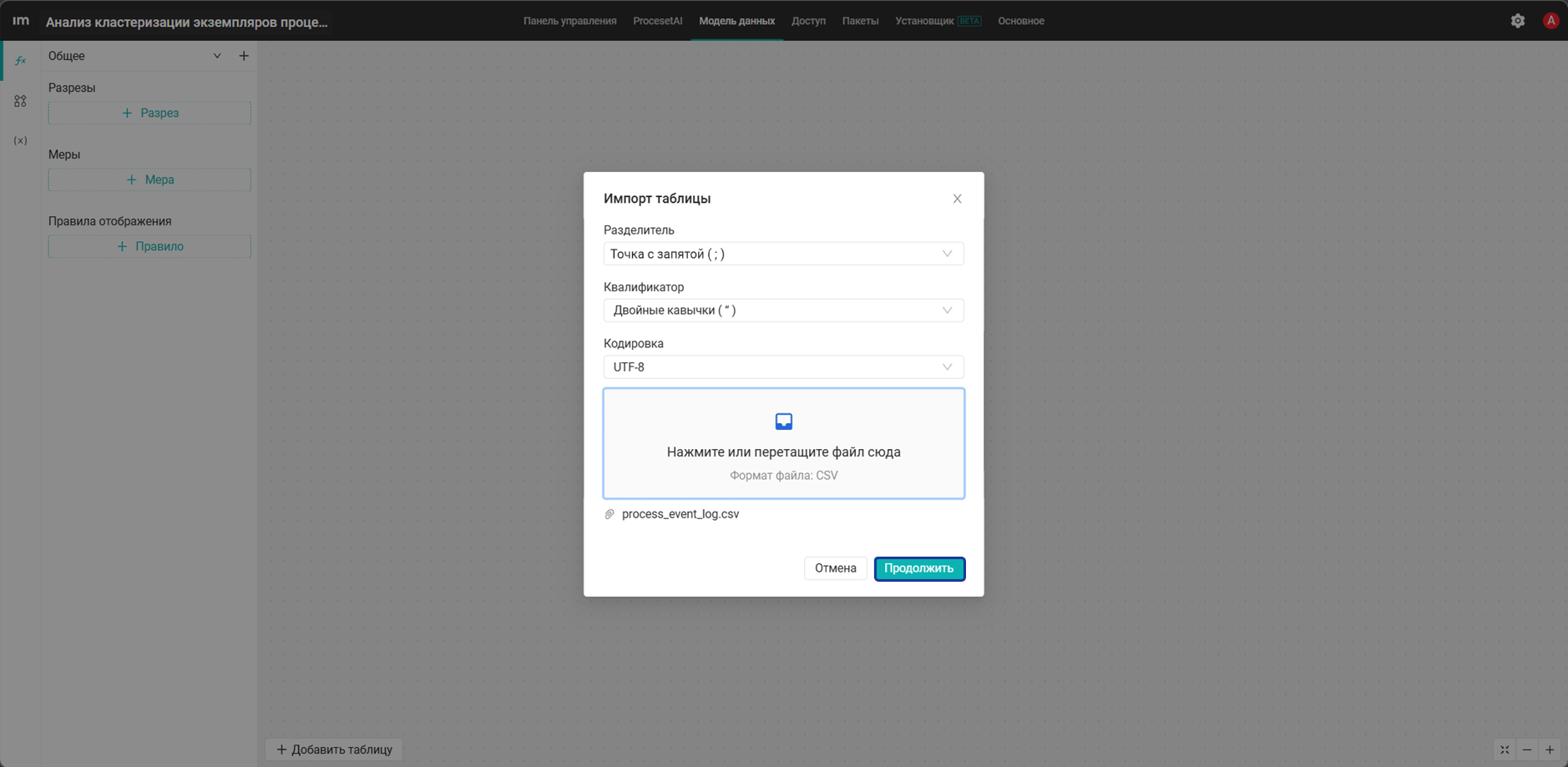Viewport: 1568px width, 767px height.
Task: Open the variables (x) sidebar icon
Action: [20, 140]
